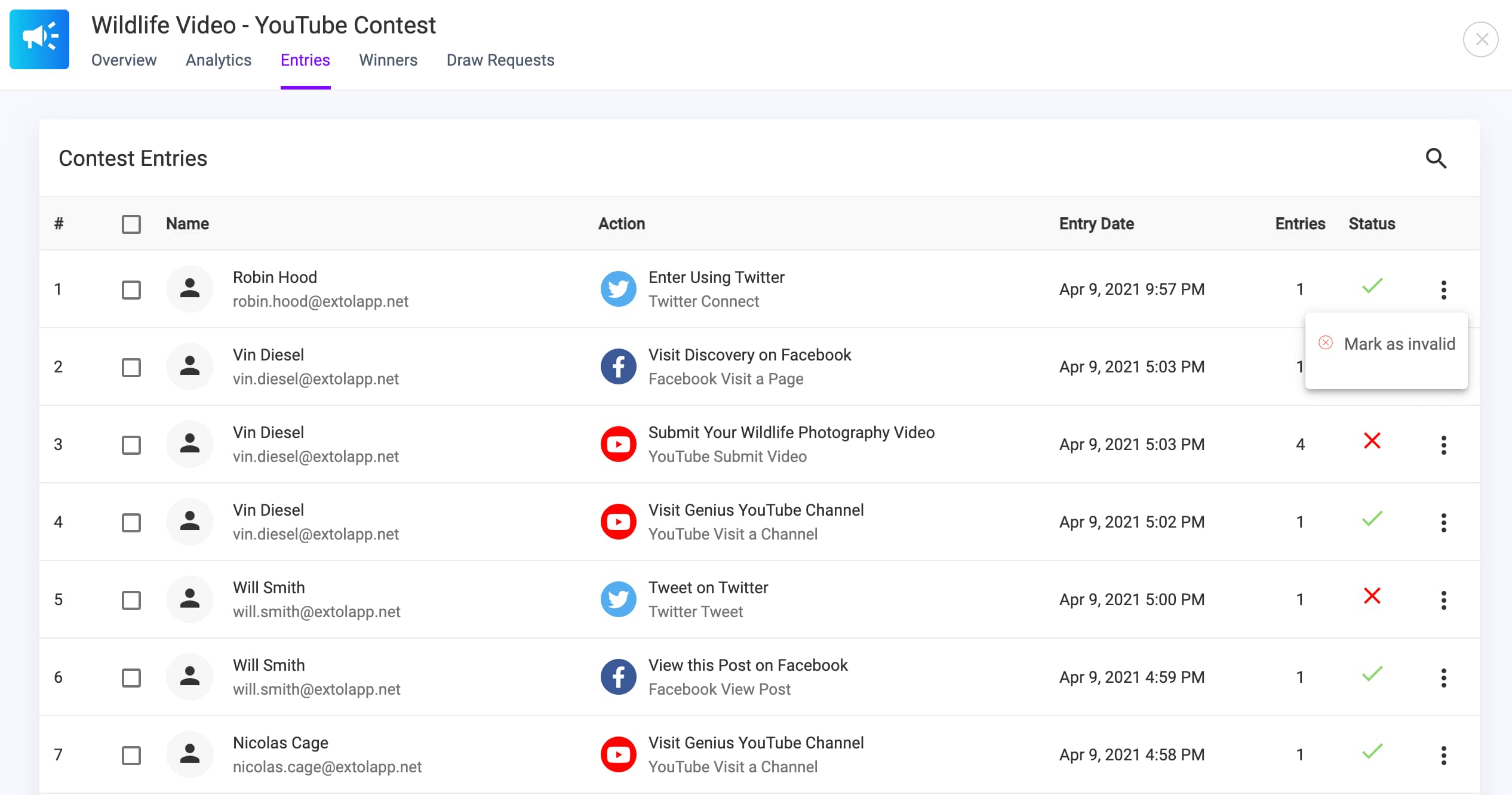Click the Twitter icon in Robin Hood's row
The height and width of the screenshot is (795, 1512).
pyautogui.click(x=618, y=289)
